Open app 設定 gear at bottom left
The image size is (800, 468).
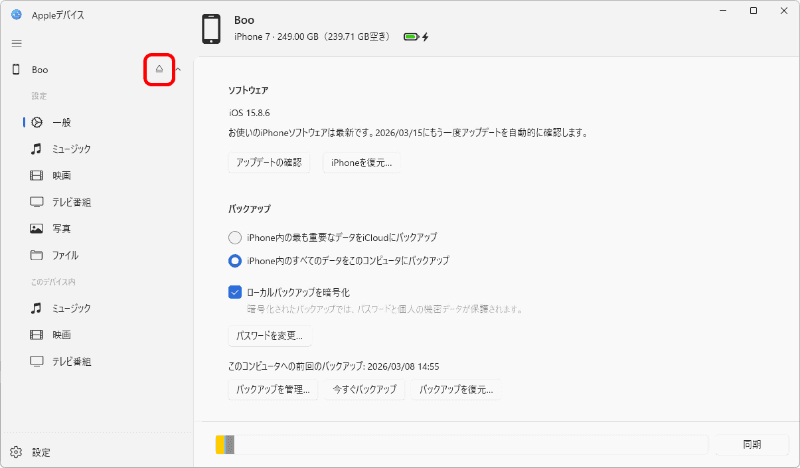click(x=16, y=452)
